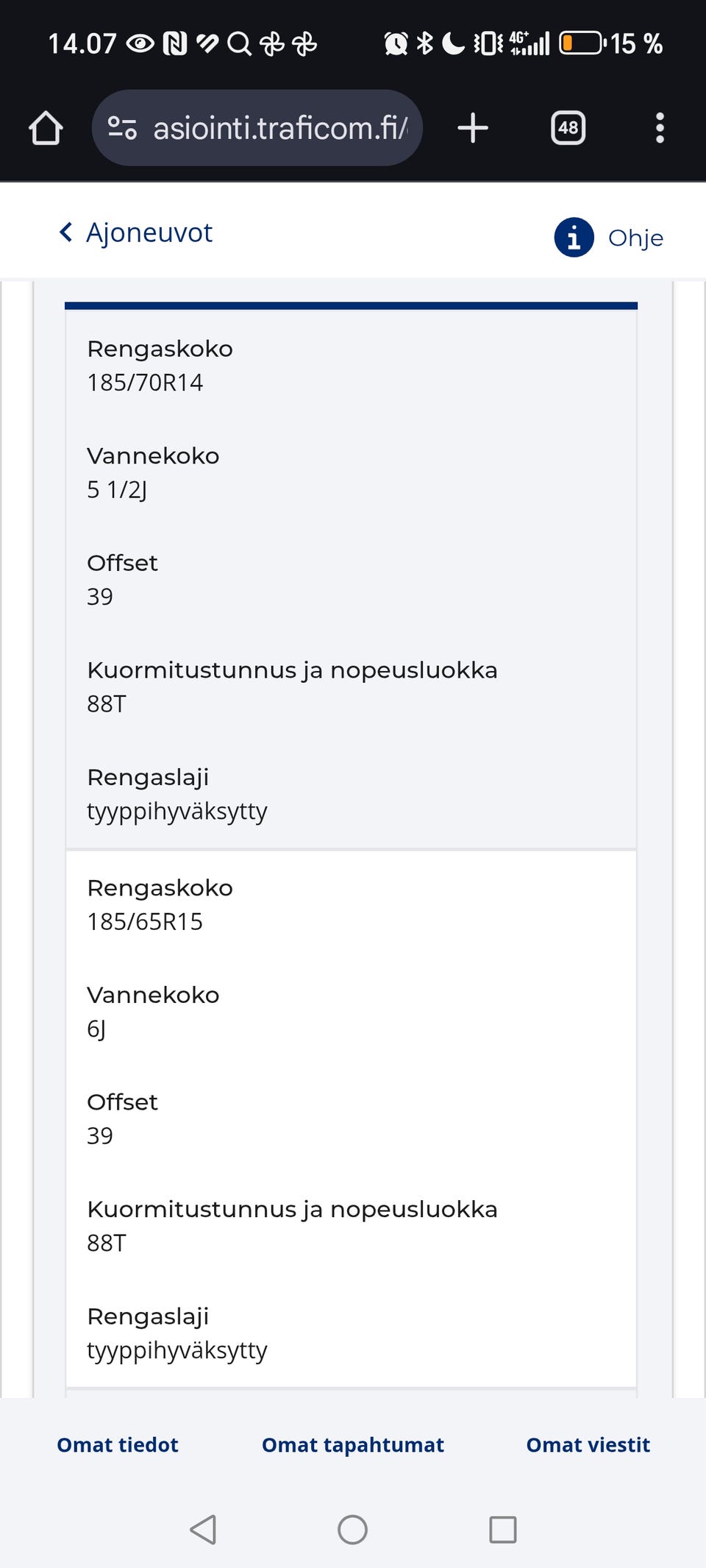Screen dimensions: 706x1568
Task: Tap the 5 1/2J rim size value
Action: (x=117, y=490)
